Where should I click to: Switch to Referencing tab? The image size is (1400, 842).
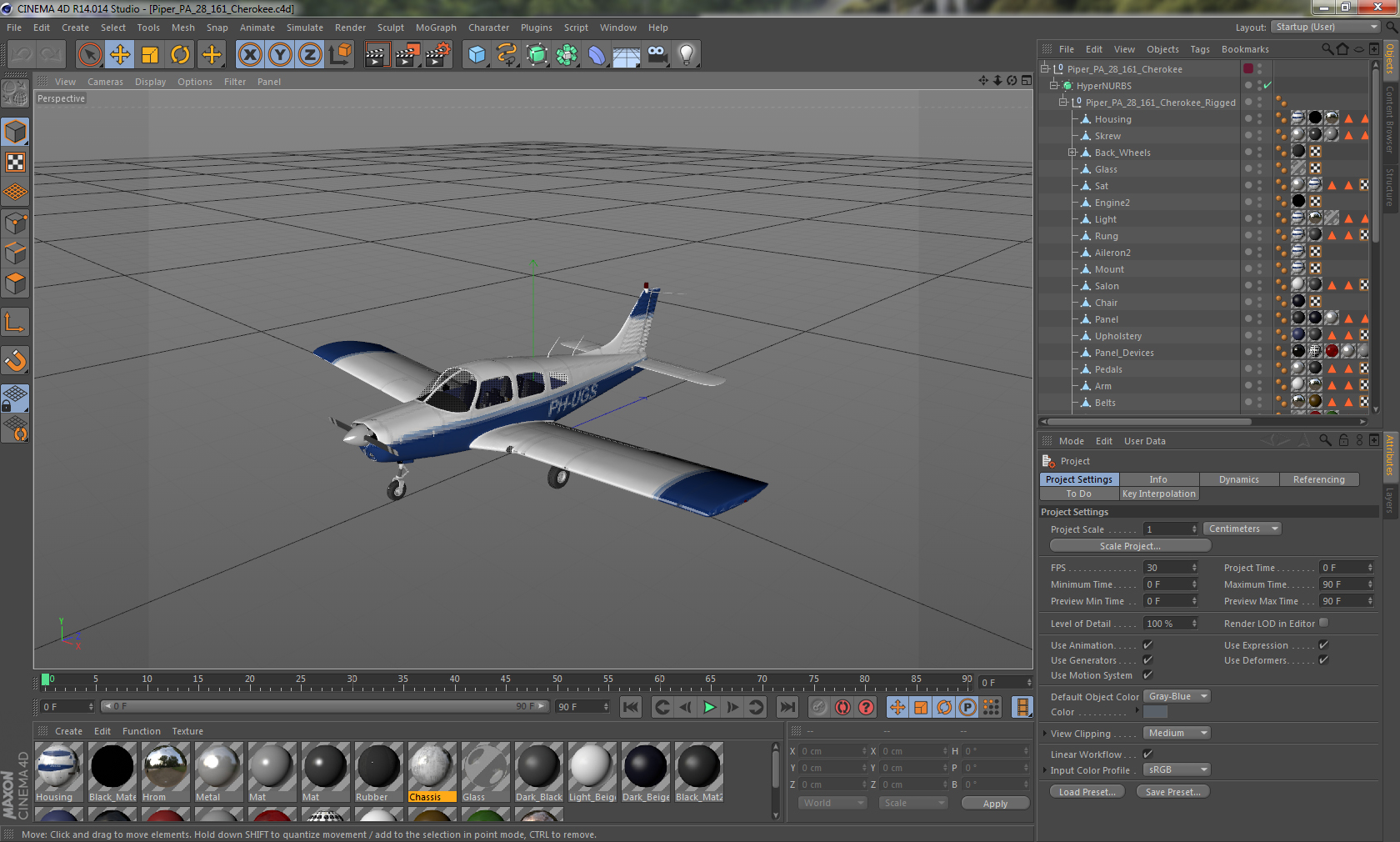1318,479
